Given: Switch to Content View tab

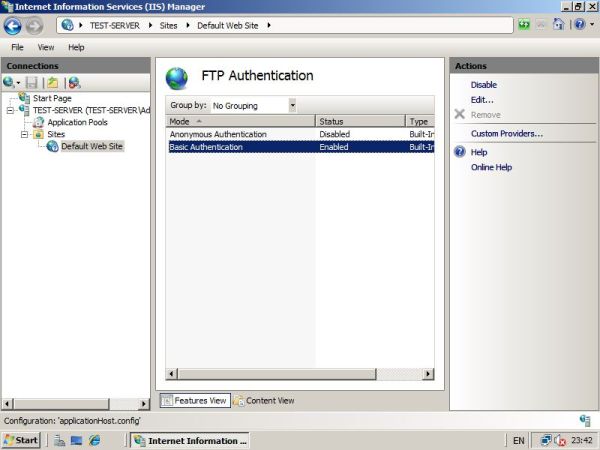Looking at the screenshot, I should [264, 401].
